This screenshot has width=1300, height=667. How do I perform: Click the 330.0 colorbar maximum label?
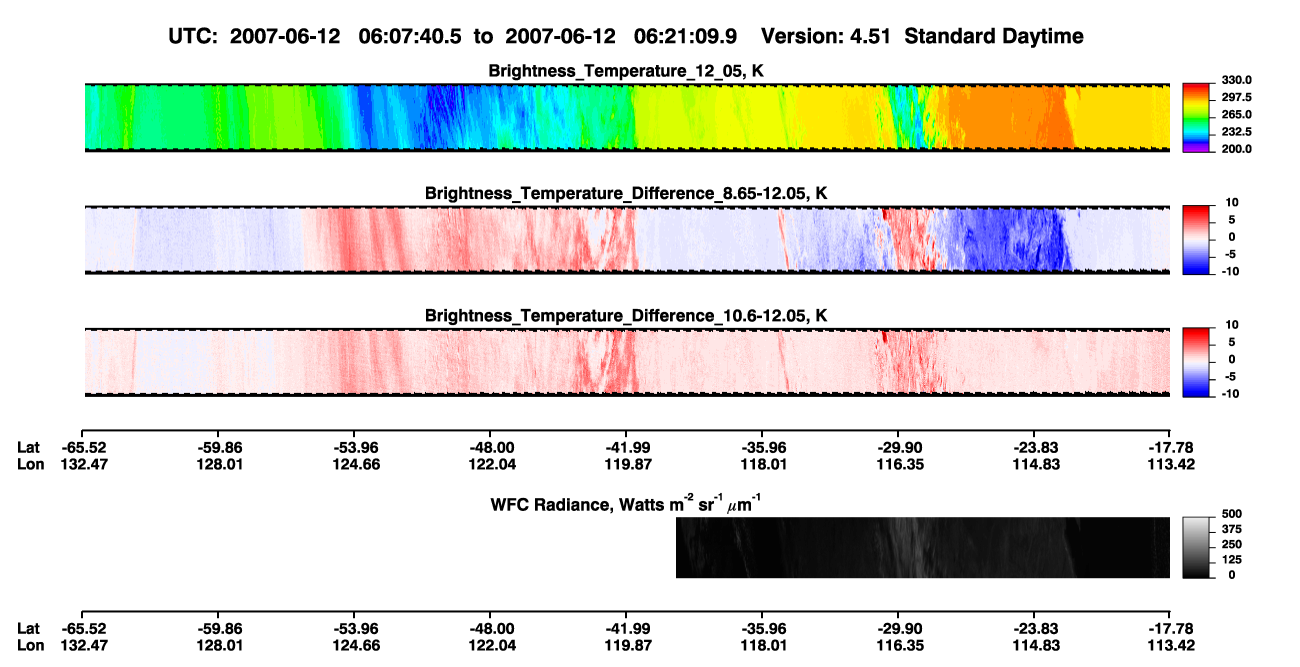point(1235,80)
